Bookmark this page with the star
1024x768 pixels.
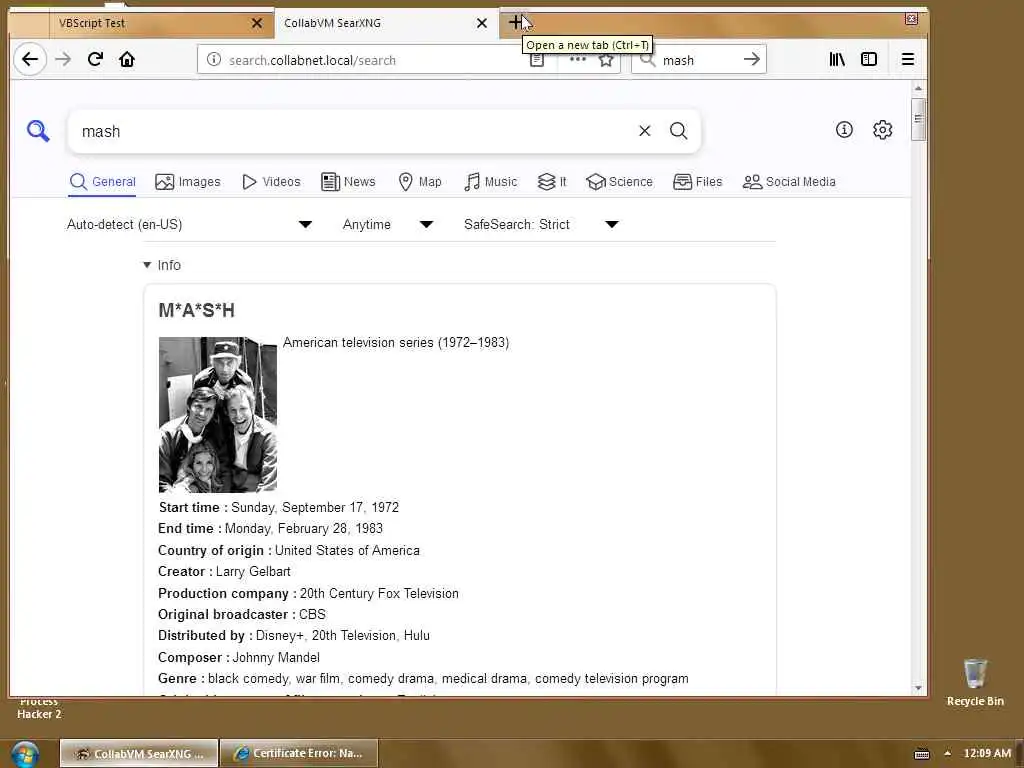(606, 60)
